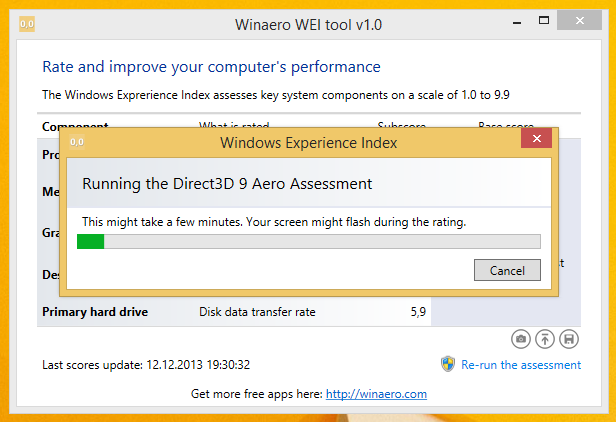616x422 pixels.
Task: Select the Primary hard drive row label
Action: click(x=95, y=312)
